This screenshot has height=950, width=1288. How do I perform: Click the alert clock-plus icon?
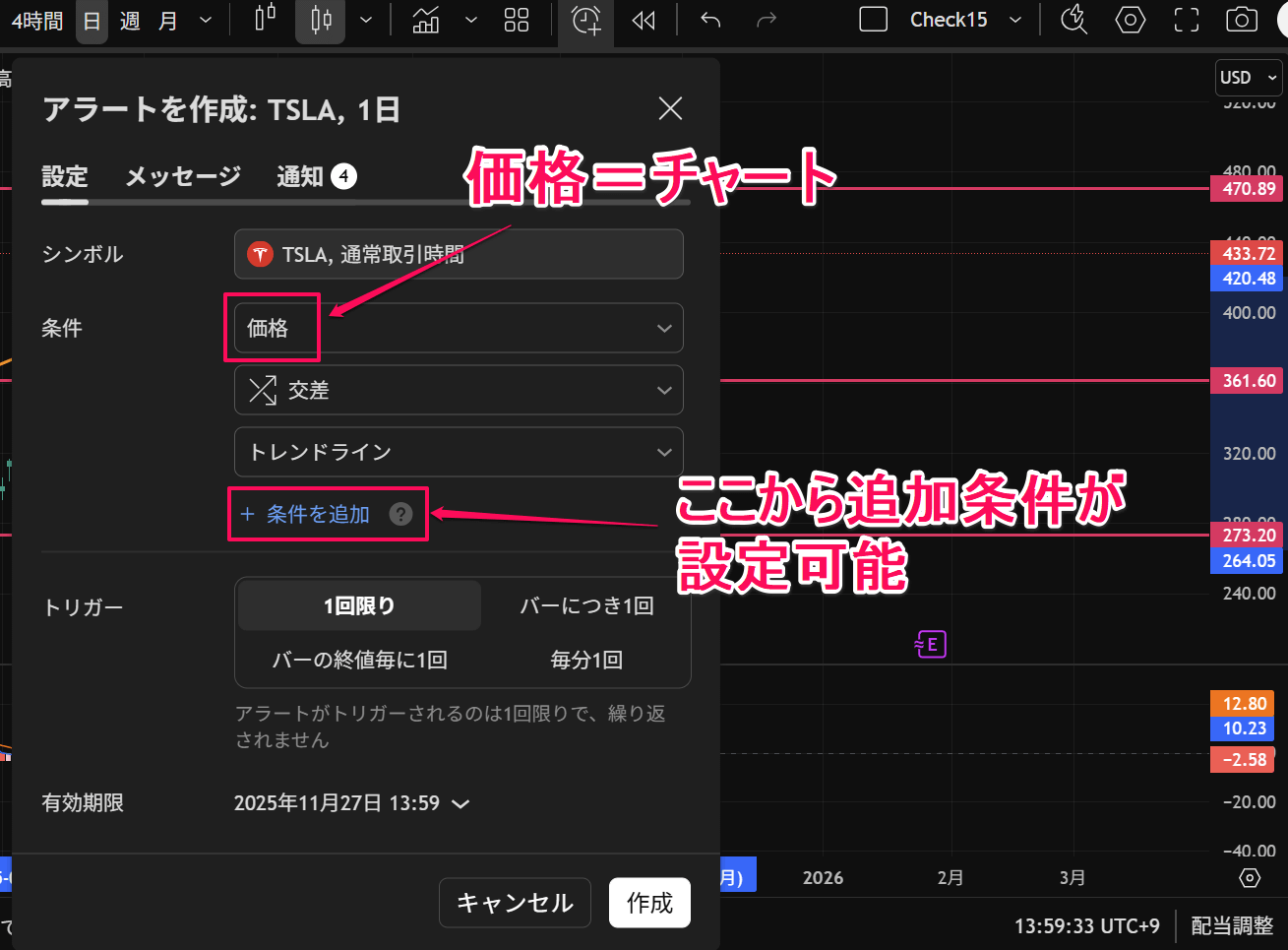pyautogui.click(x=585, y=20)
